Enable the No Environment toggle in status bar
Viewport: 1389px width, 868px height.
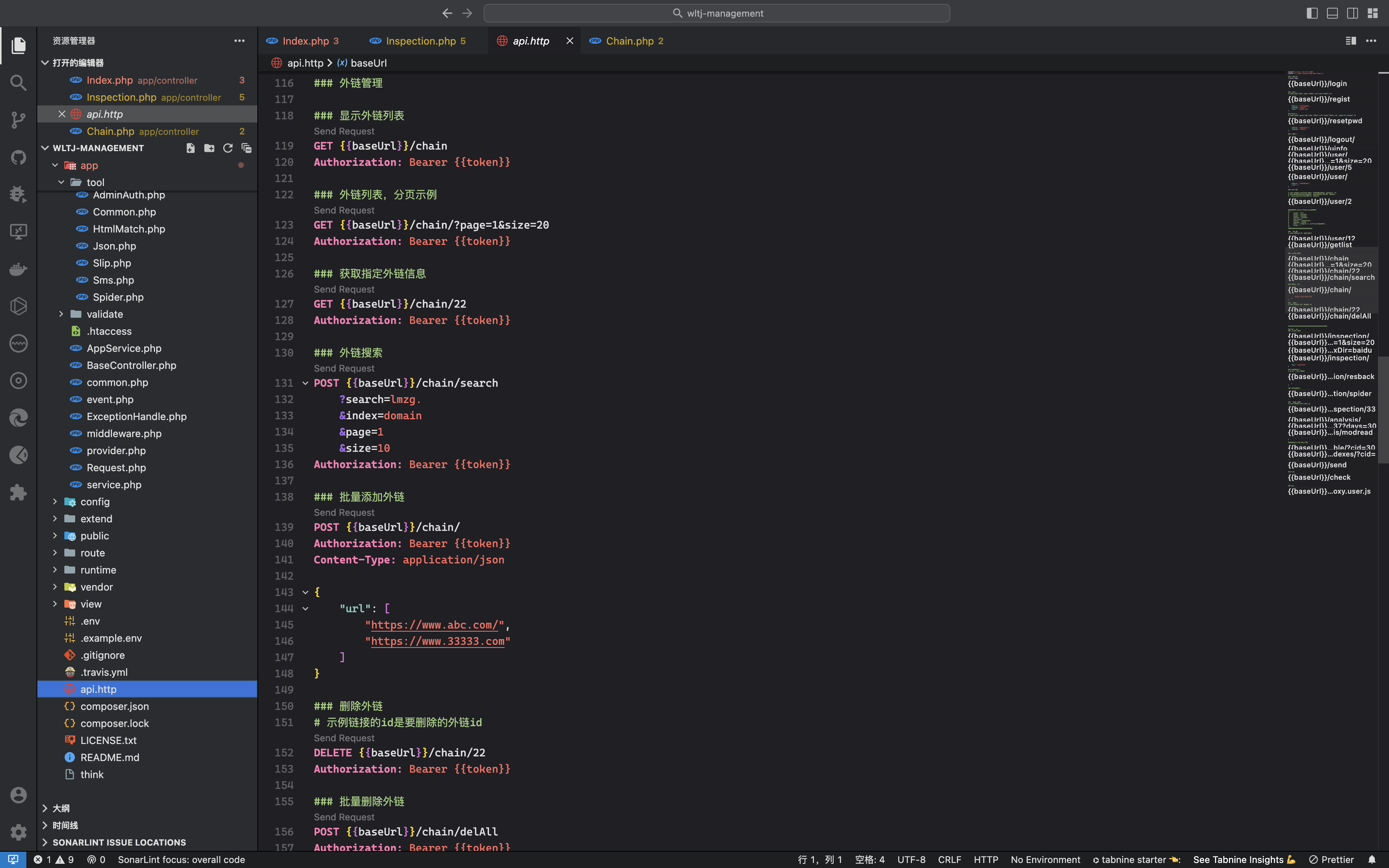[x=1045, y=859]
